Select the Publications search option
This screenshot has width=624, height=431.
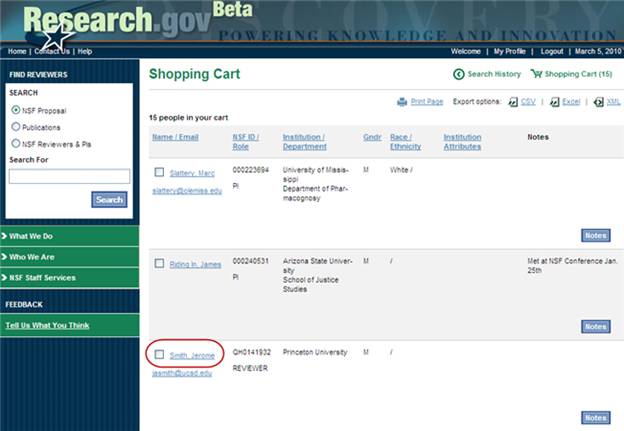point(16,127)
